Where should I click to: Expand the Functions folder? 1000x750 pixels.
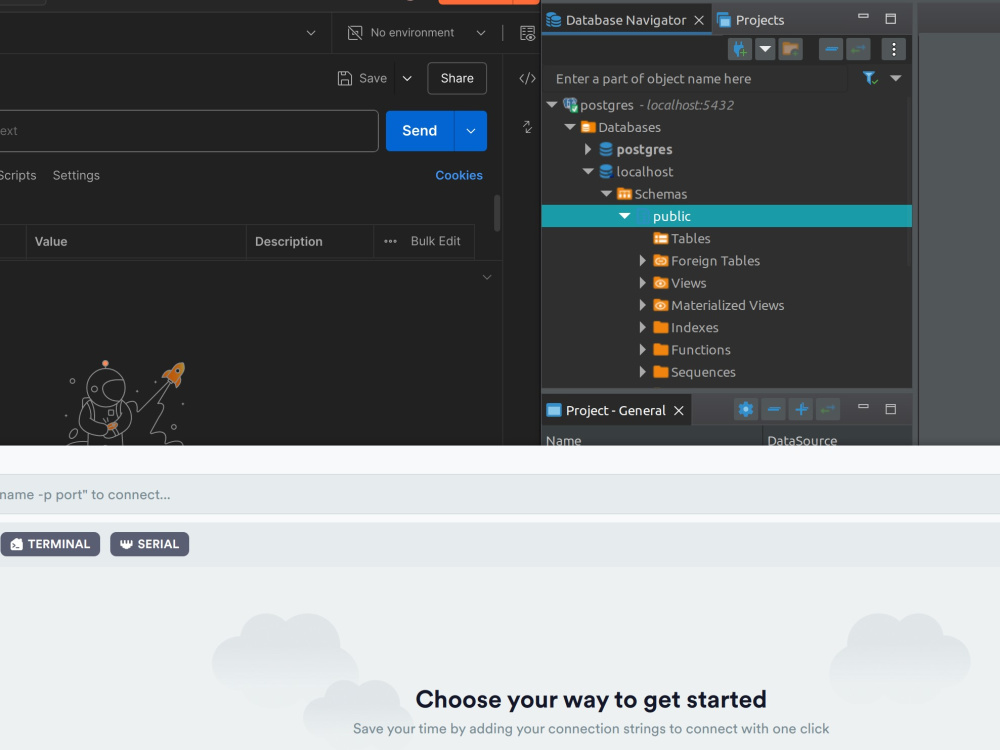[642, 350]
